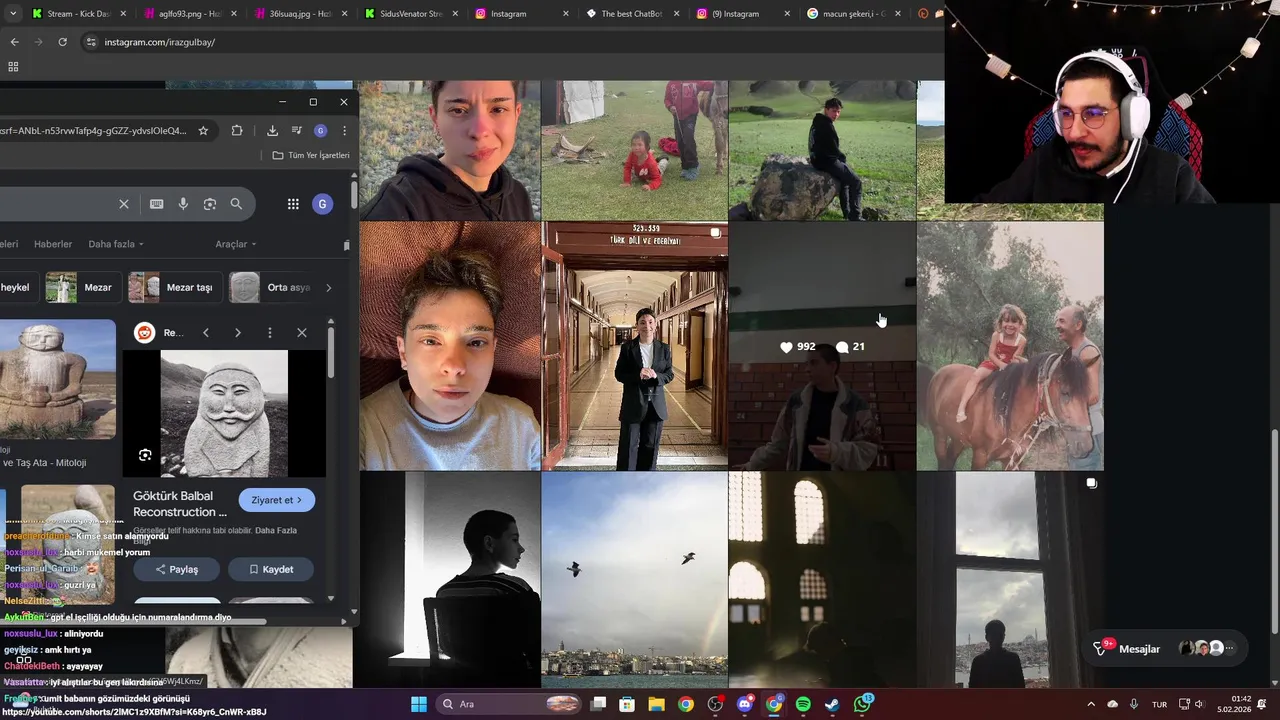Open Discord from the taskbar

744,704
